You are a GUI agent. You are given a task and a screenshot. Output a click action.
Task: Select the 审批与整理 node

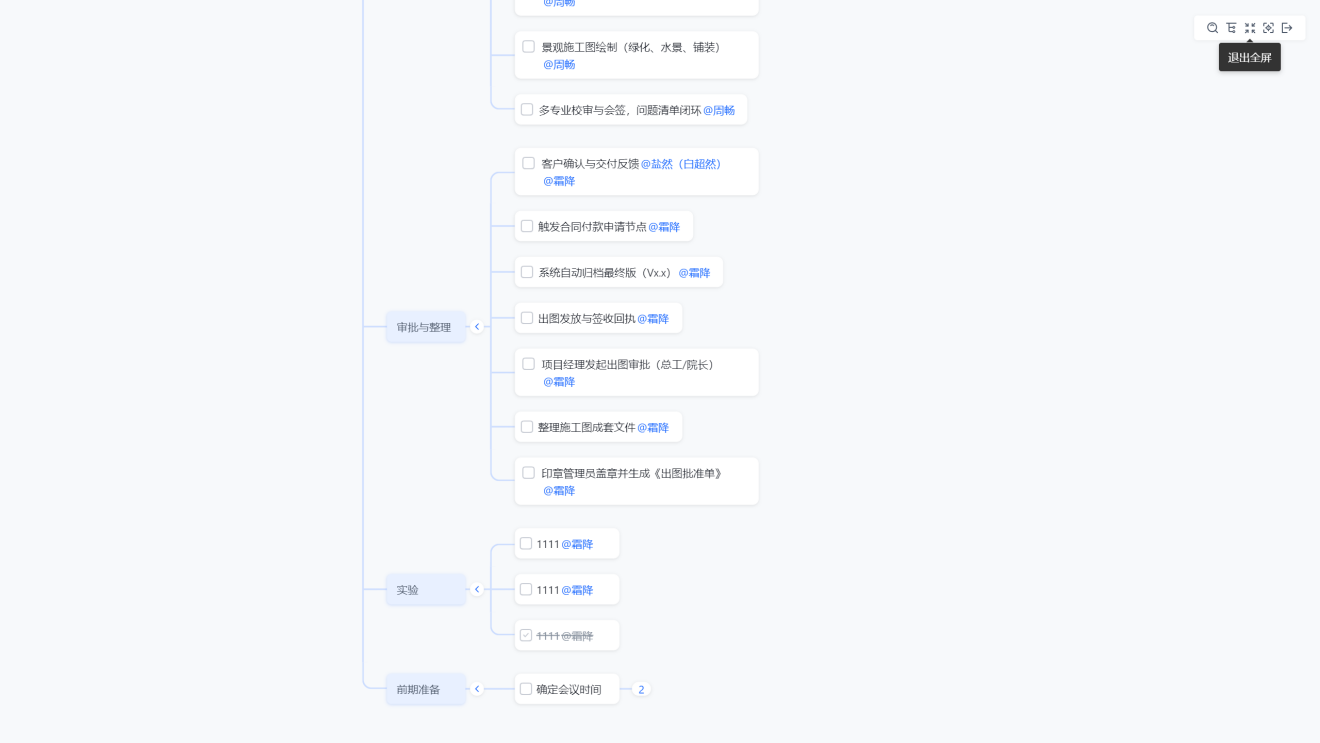425,327
